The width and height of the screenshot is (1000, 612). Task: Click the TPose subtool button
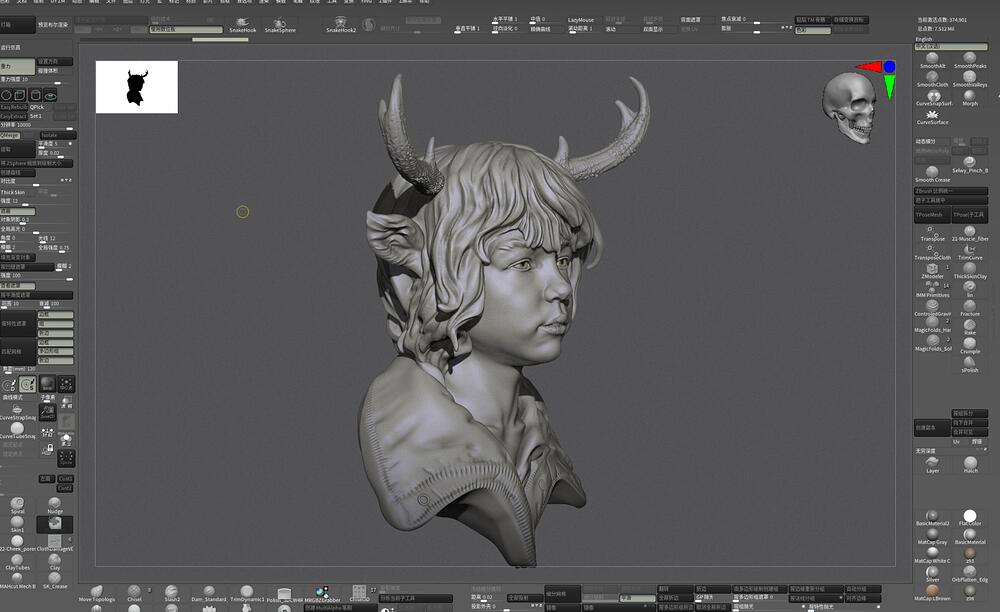[969, 215]
